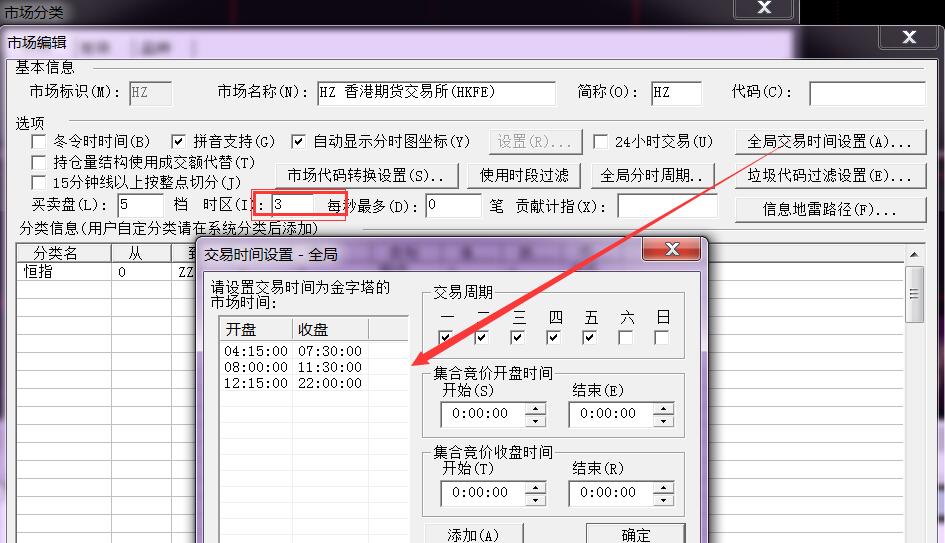
Task: Enable Saturday (六) in 交易周期
Action: [626, 337]
